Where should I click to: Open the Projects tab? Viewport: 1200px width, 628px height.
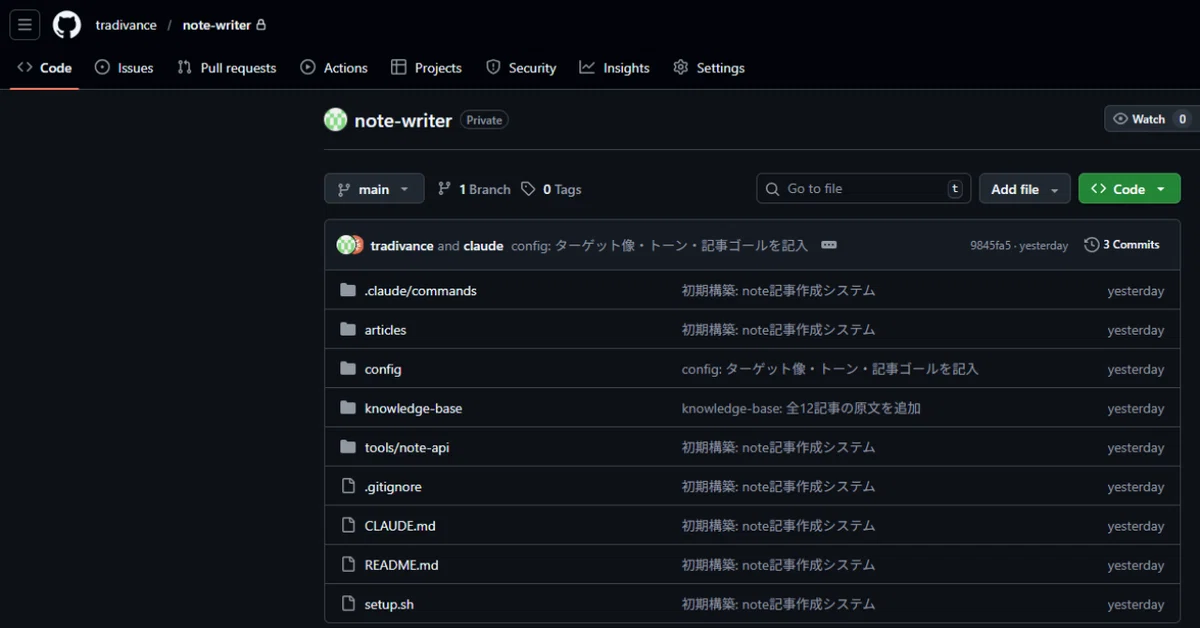(426, 68)
